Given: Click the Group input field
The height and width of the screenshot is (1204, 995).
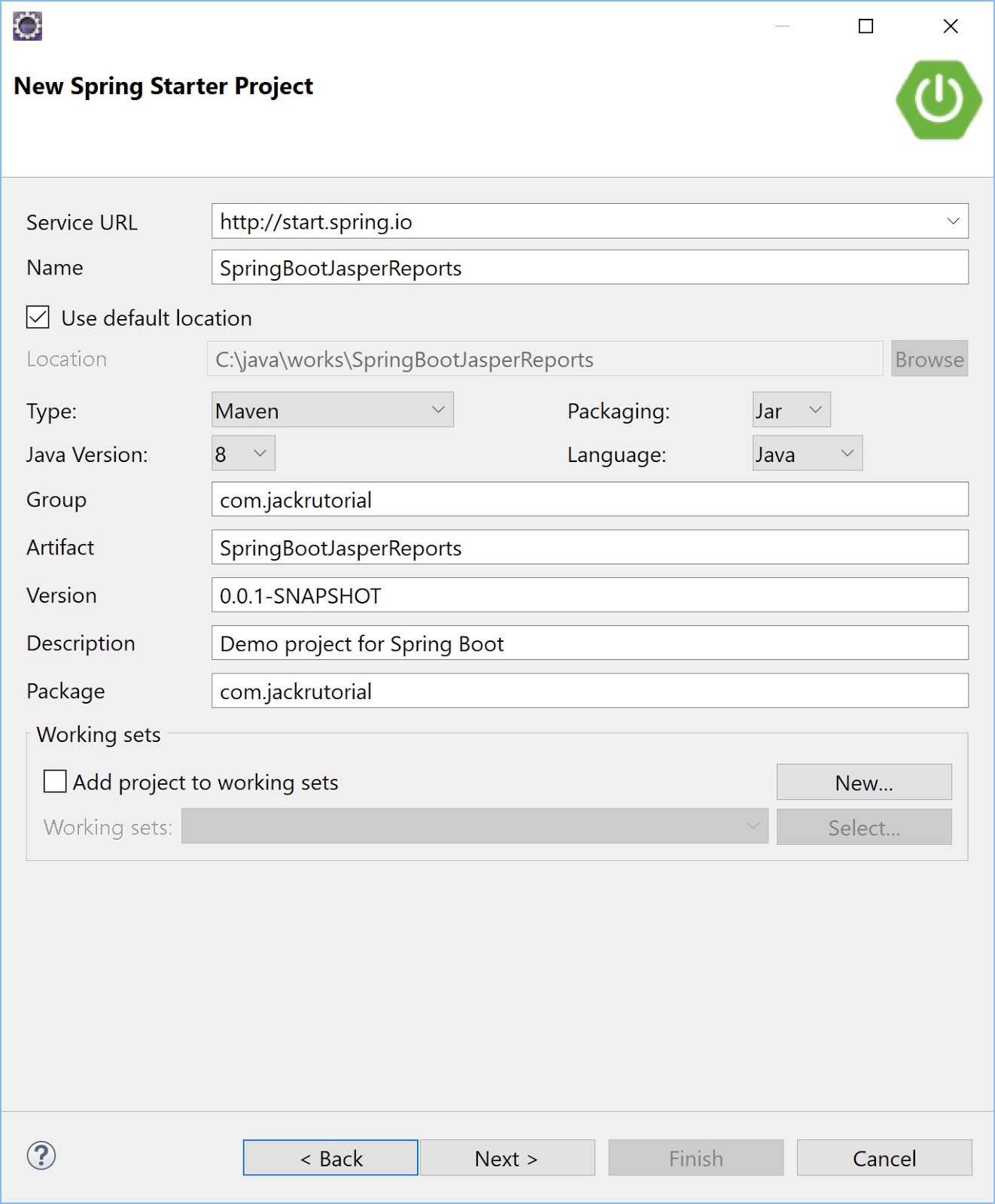Looking at the screenshot, I should (x=590, y=500).
